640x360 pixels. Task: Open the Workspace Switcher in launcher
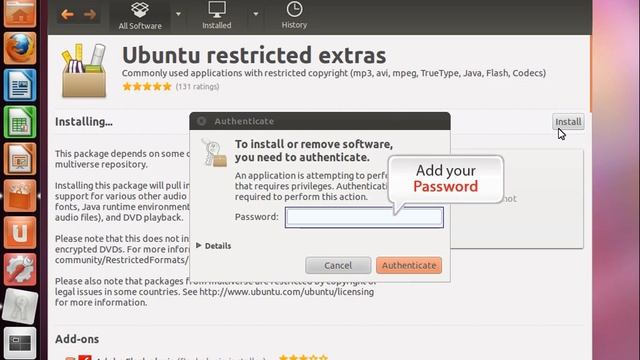(20, 343)
